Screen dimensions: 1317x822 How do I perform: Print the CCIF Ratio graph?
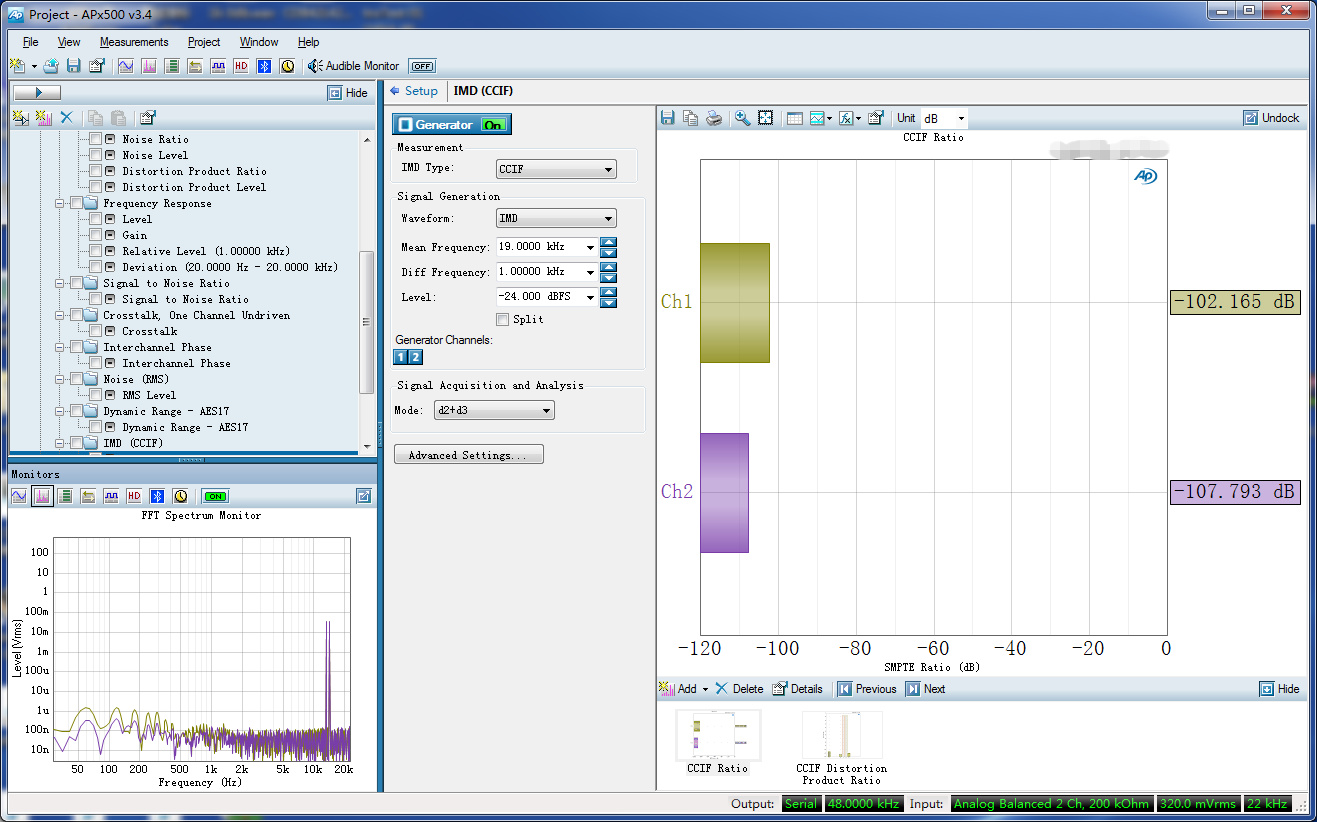point(714,118)
